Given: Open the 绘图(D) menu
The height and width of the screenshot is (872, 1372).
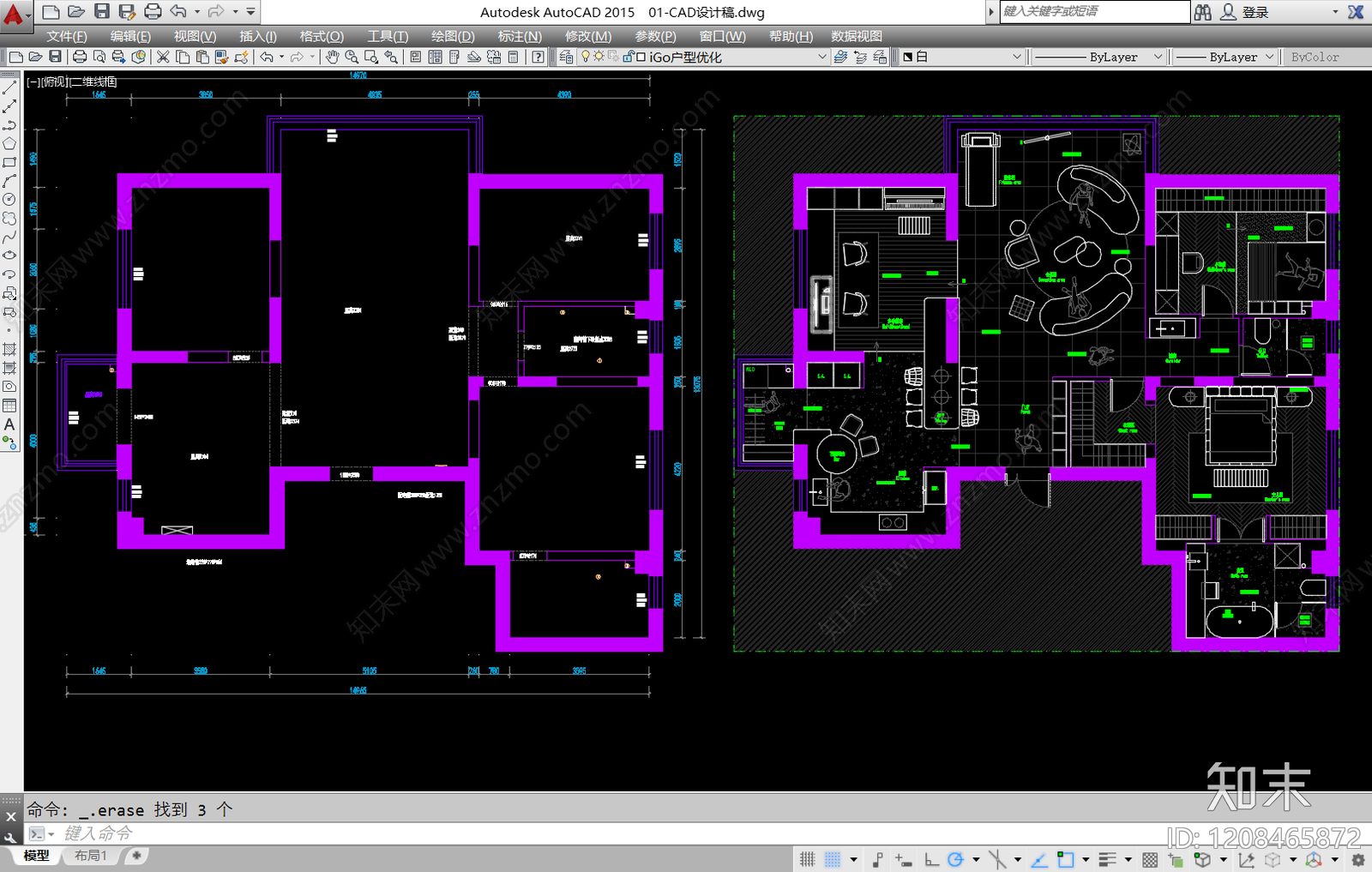Looking at the screenshot, I should pyautogui.click(x=453, y=36).
